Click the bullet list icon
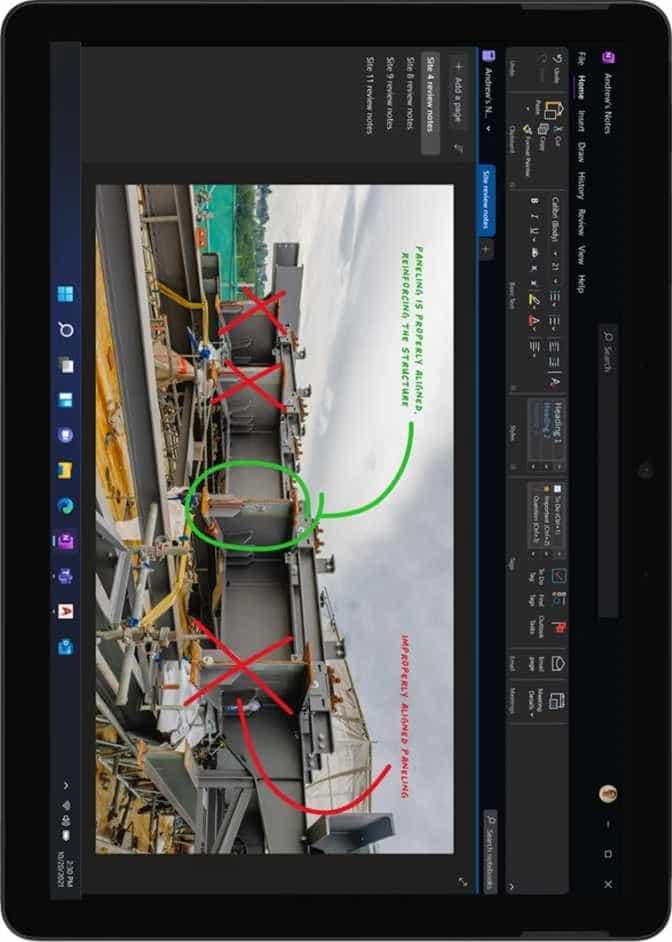The image size is (672, 942). pyautogui.click(x=555, y=297)
